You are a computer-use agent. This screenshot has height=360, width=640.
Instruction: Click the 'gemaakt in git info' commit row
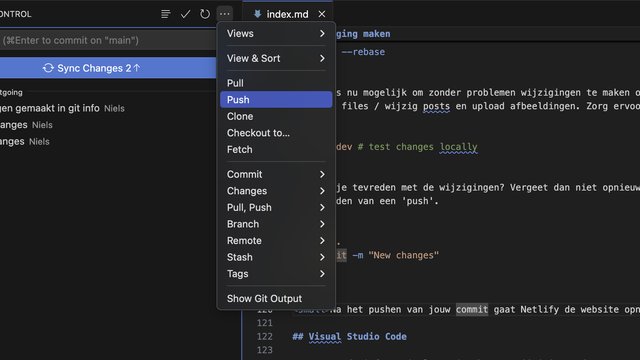pyautogui.click(x=108, y=108)
